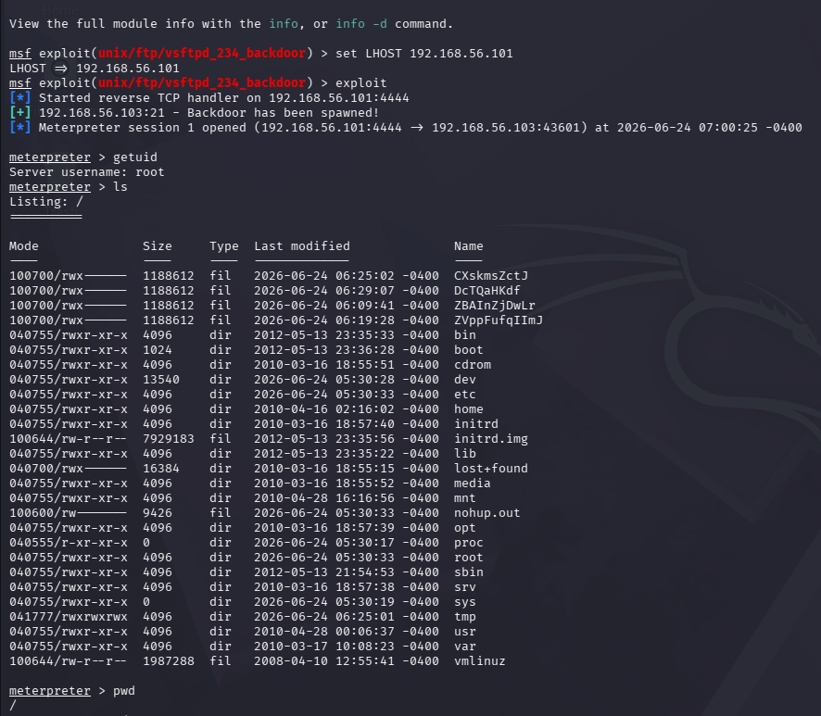Click the 'bin' directory name
This screenshot has width=821, height=716.
coord(465,335)
